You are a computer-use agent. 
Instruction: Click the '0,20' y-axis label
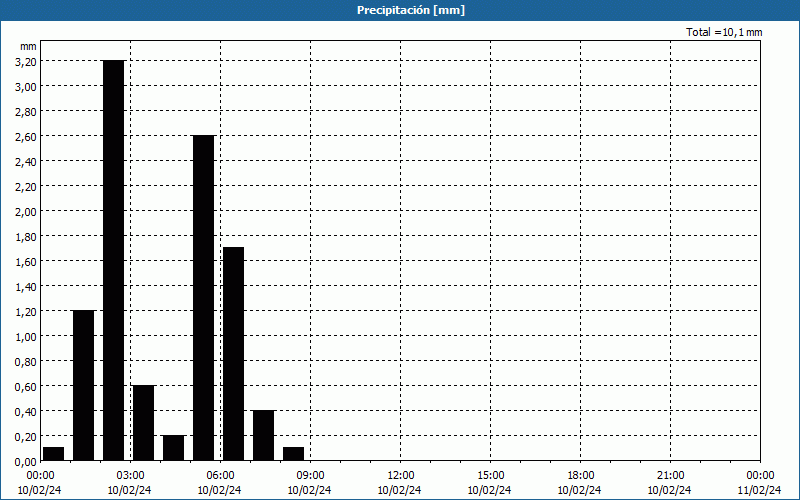point(26,436)
